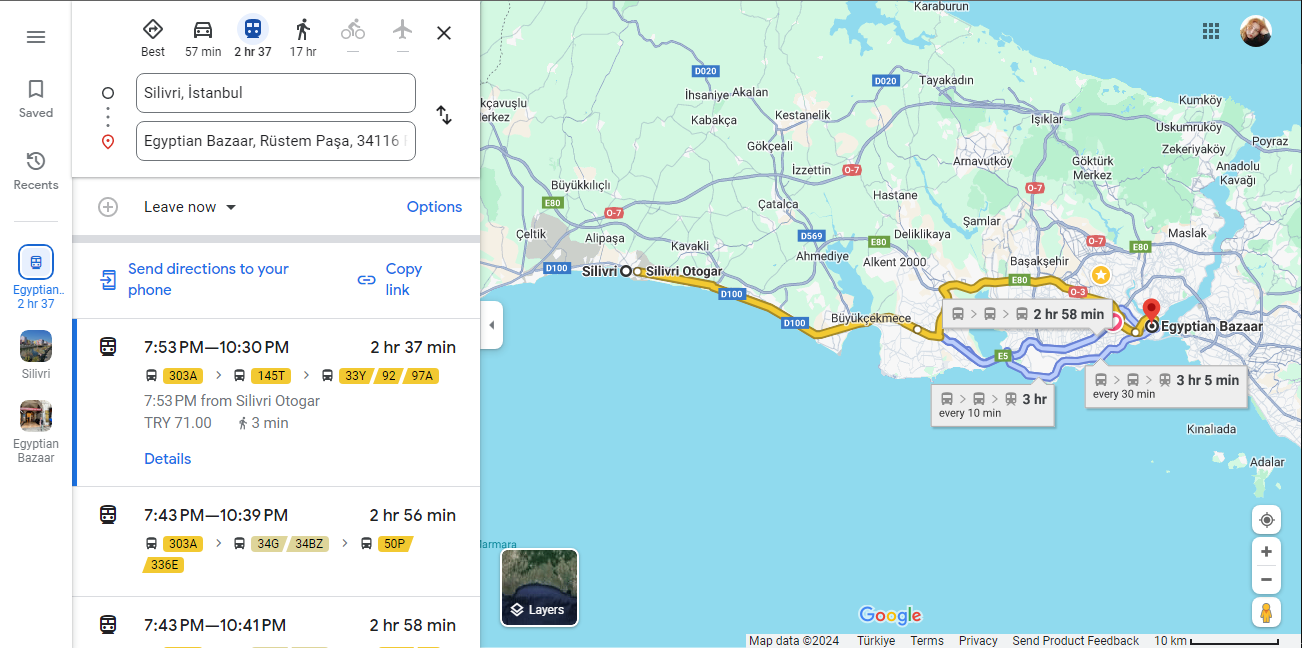Open the main hamburger menu
The image size is (1302, 648).
pyautogui.click(x=36, y=37)
